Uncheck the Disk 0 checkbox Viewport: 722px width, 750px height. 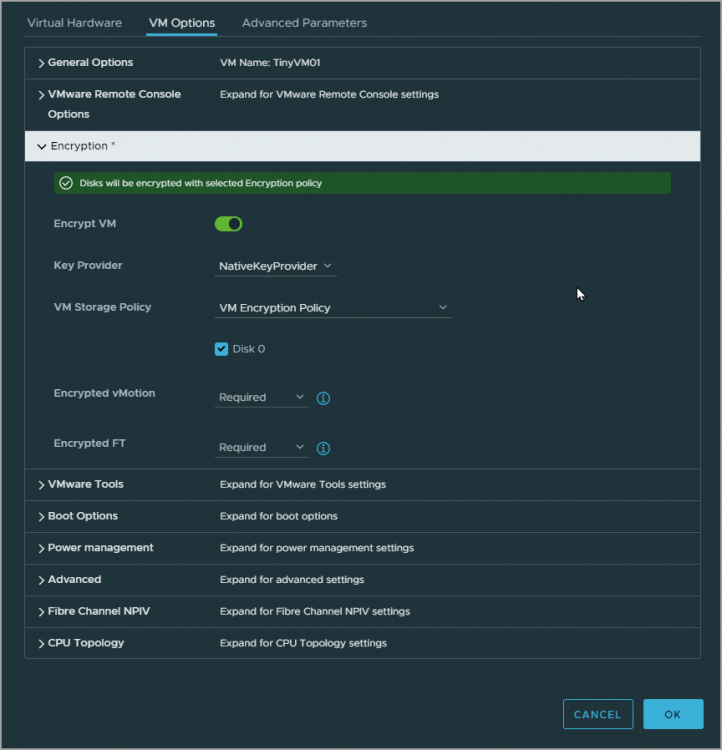pos(221,349)
